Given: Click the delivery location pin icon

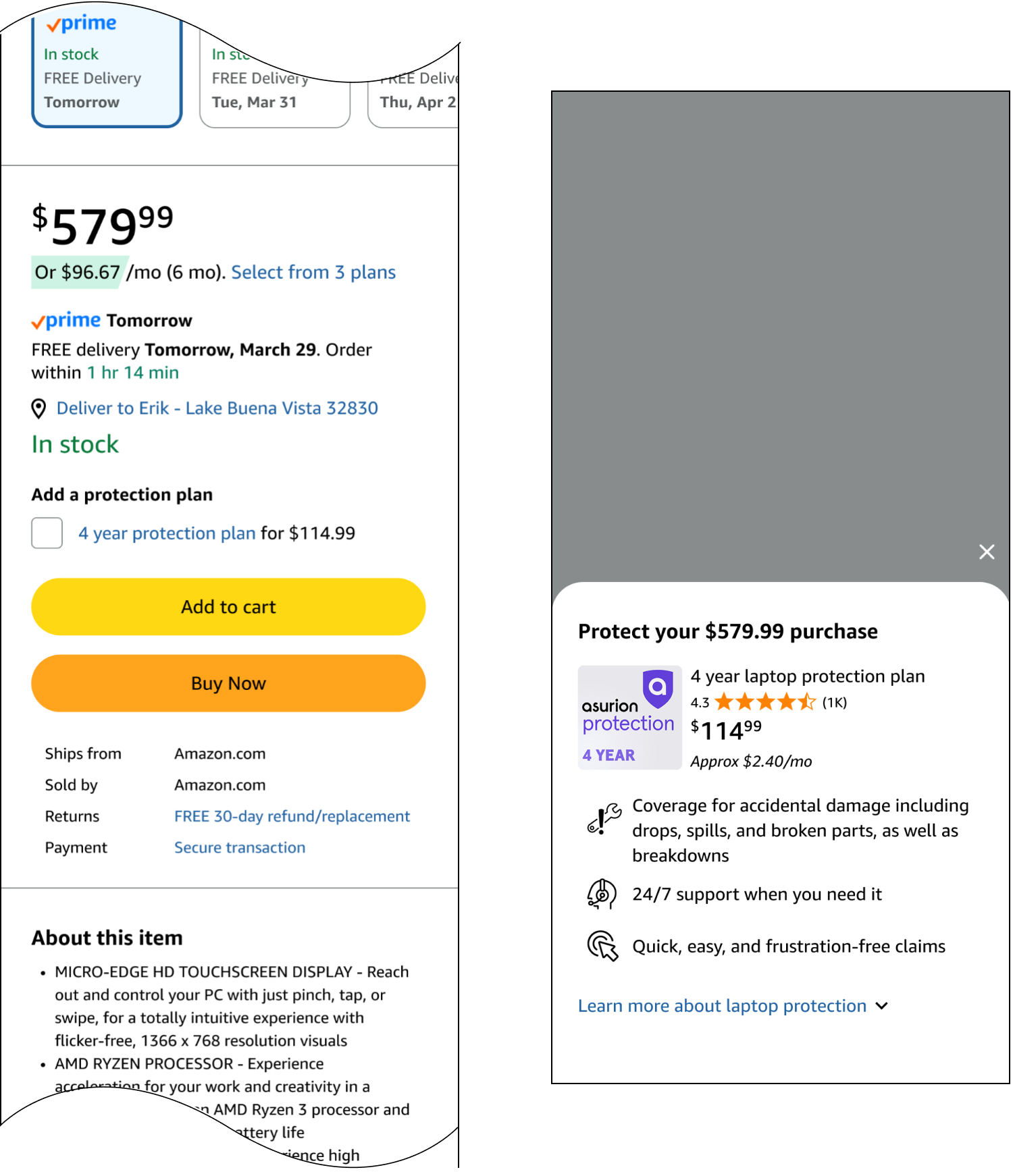Looking at the screenshot, I should [x=39, y=408].
